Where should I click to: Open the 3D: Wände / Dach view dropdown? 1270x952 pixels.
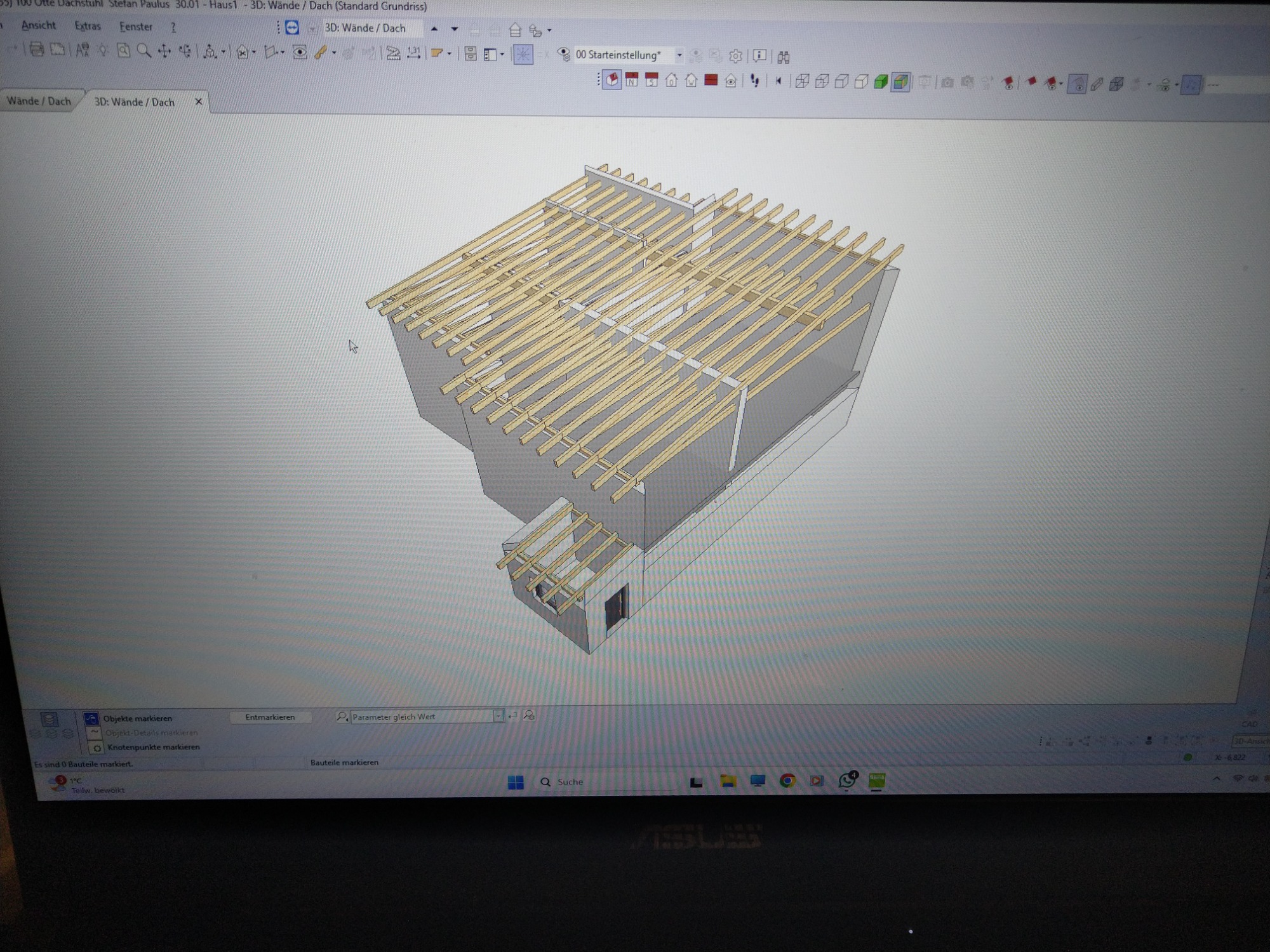(x=372, y=29)
